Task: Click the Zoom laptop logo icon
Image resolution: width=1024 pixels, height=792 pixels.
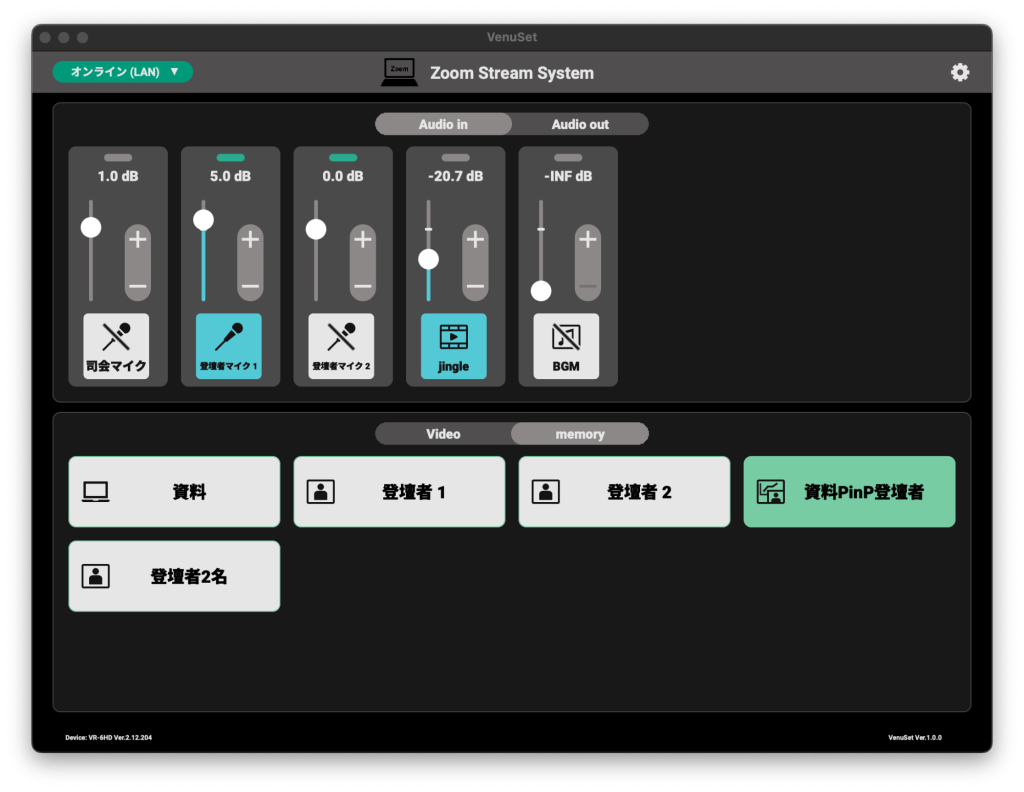Action: click(400, 72)
